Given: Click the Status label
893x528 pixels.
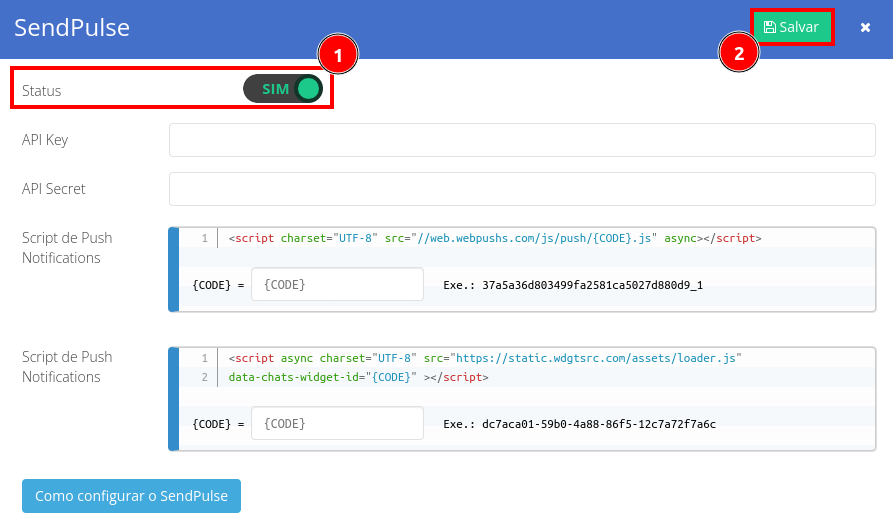Looking at the screenshot, I should point(42,91).
